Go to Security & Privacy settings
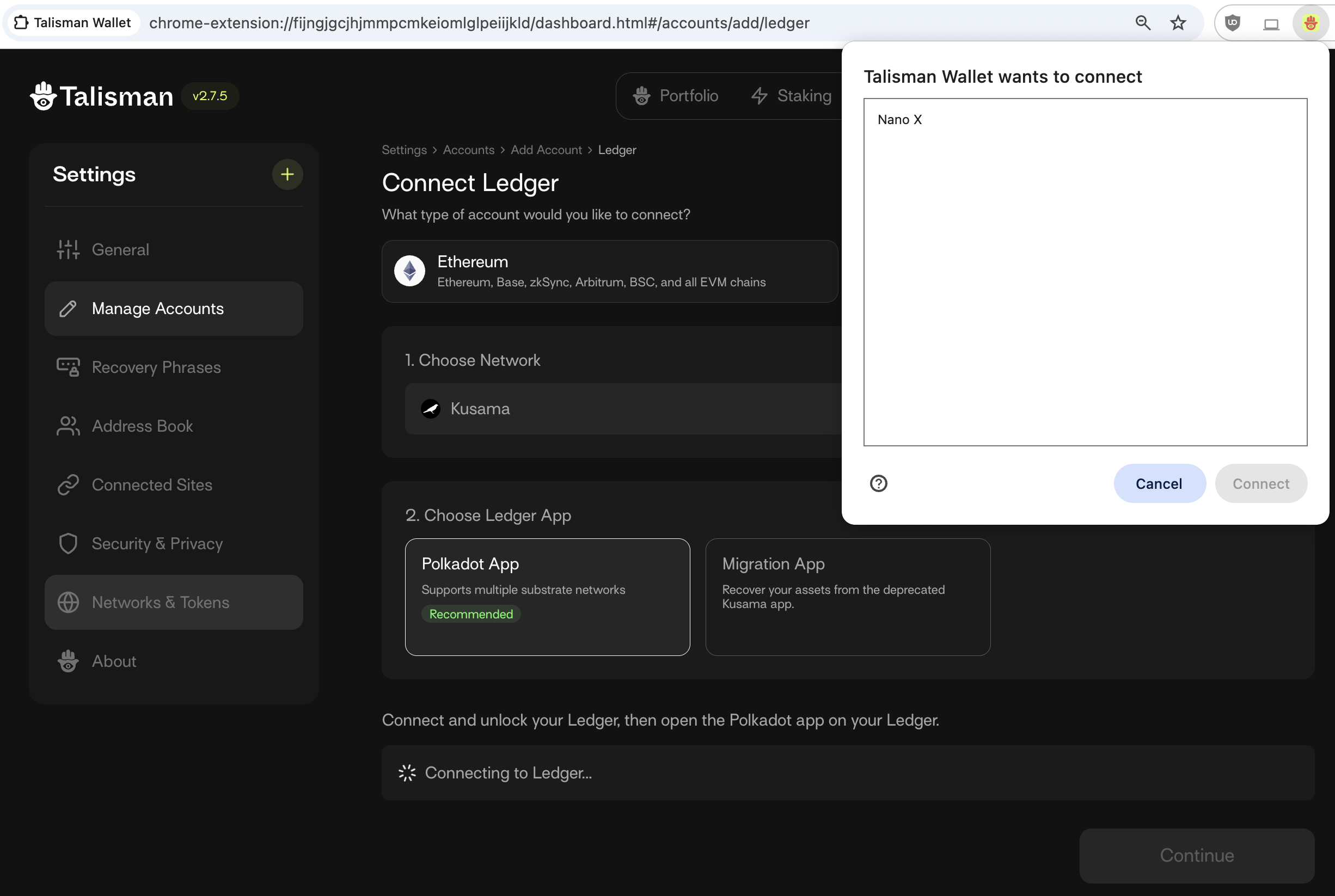 click(x=157, y=543)
